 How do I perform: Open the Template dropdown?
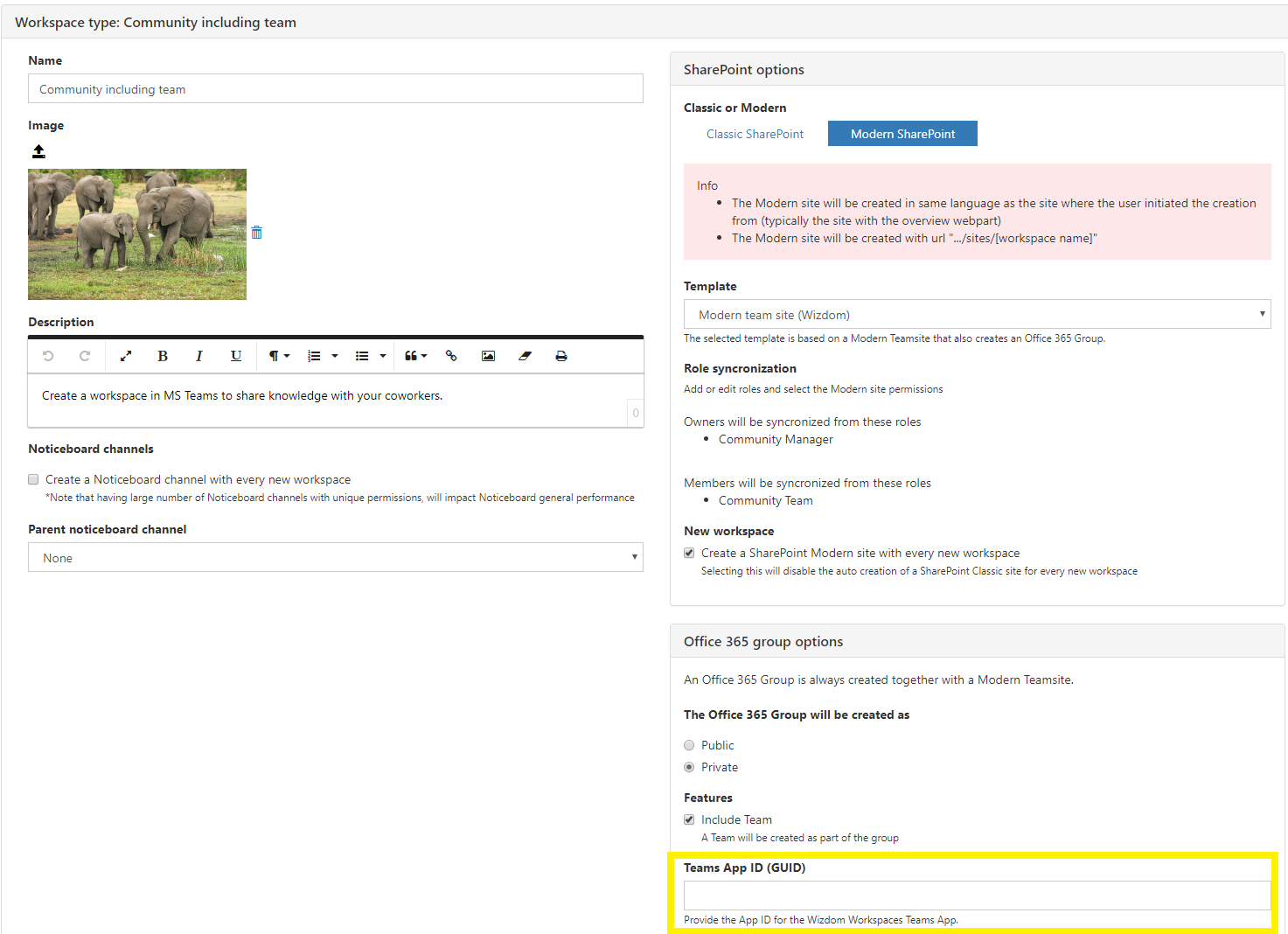pos(978,314)
